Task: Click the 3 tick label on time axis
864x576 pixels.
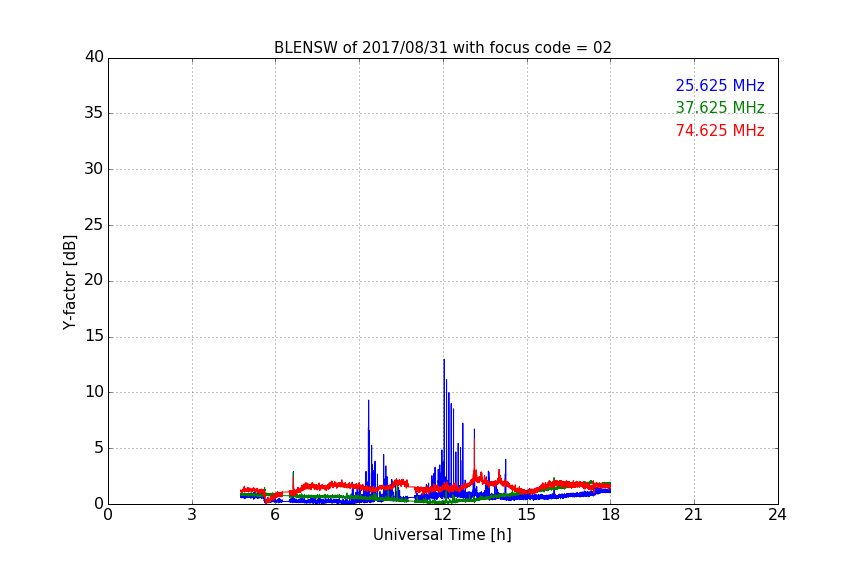Action: (192, 515)
